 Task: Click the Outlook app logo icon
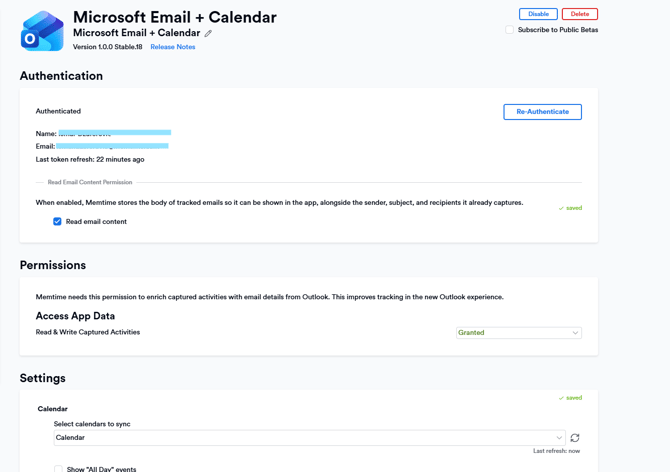[42, 31]
